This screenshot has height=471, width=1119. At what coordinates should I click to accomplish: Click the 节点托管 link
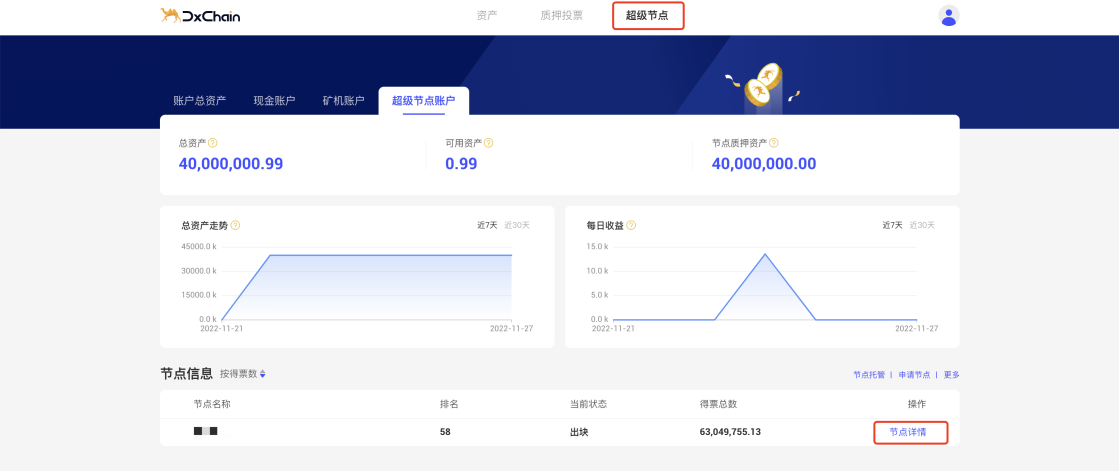(x=869, y=375)
